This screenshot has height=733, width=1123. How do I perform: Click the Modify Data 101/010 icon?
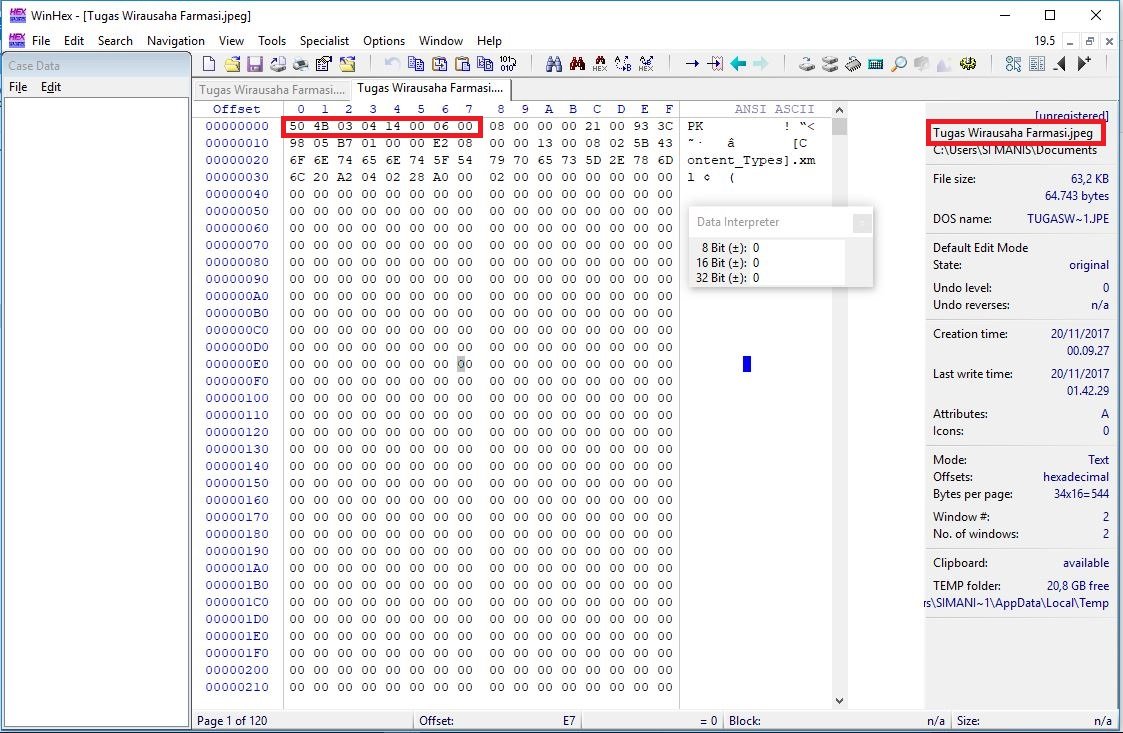(x=508, y=64)
